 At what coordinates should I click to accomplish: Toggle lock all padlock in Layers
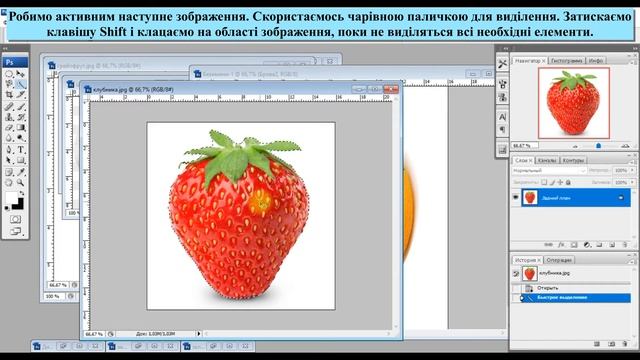(x=568, y=182)
